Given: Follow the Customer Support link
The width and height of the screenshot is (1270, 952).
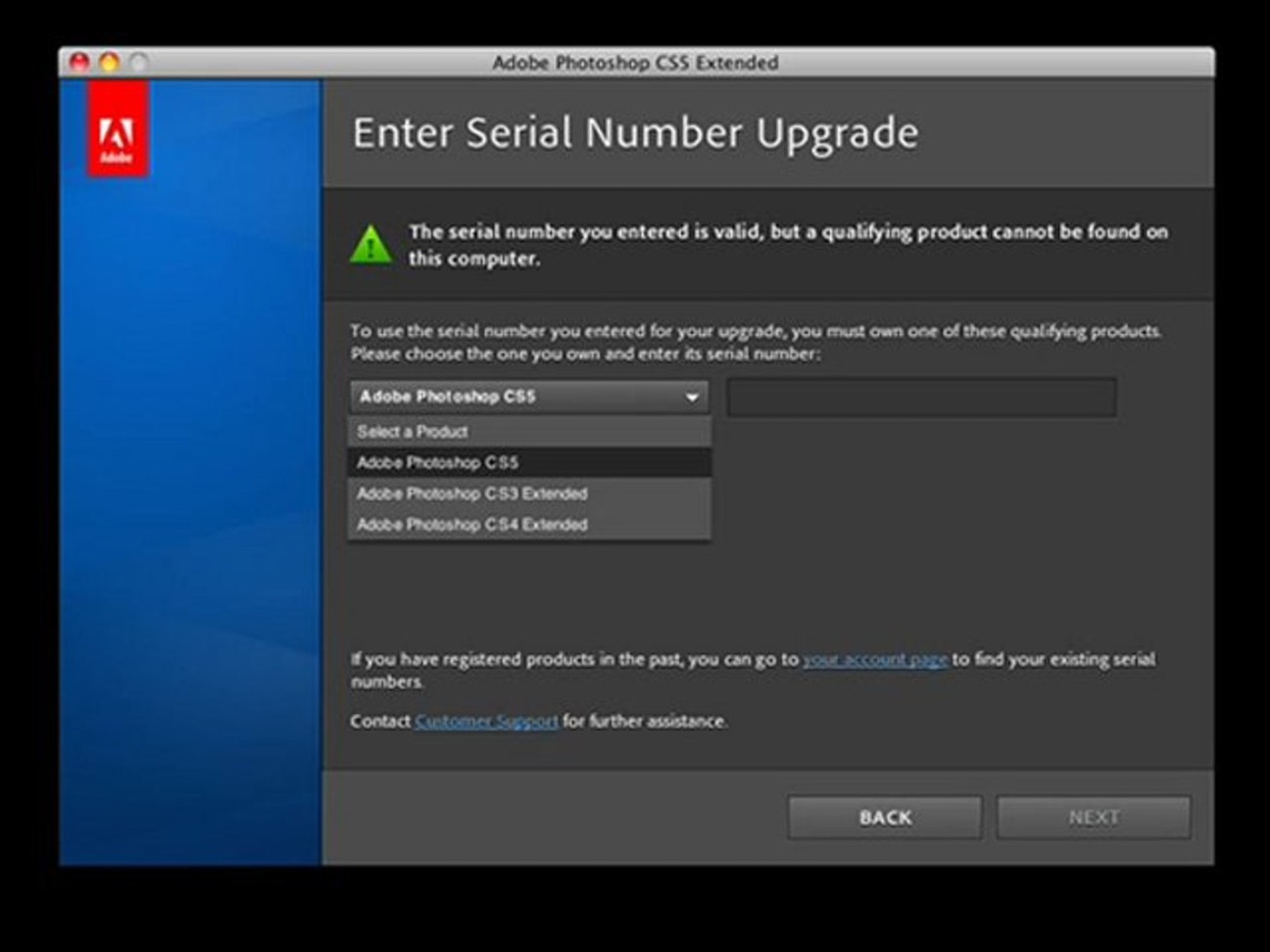Looking at the screenshot, I should (486, 721).
